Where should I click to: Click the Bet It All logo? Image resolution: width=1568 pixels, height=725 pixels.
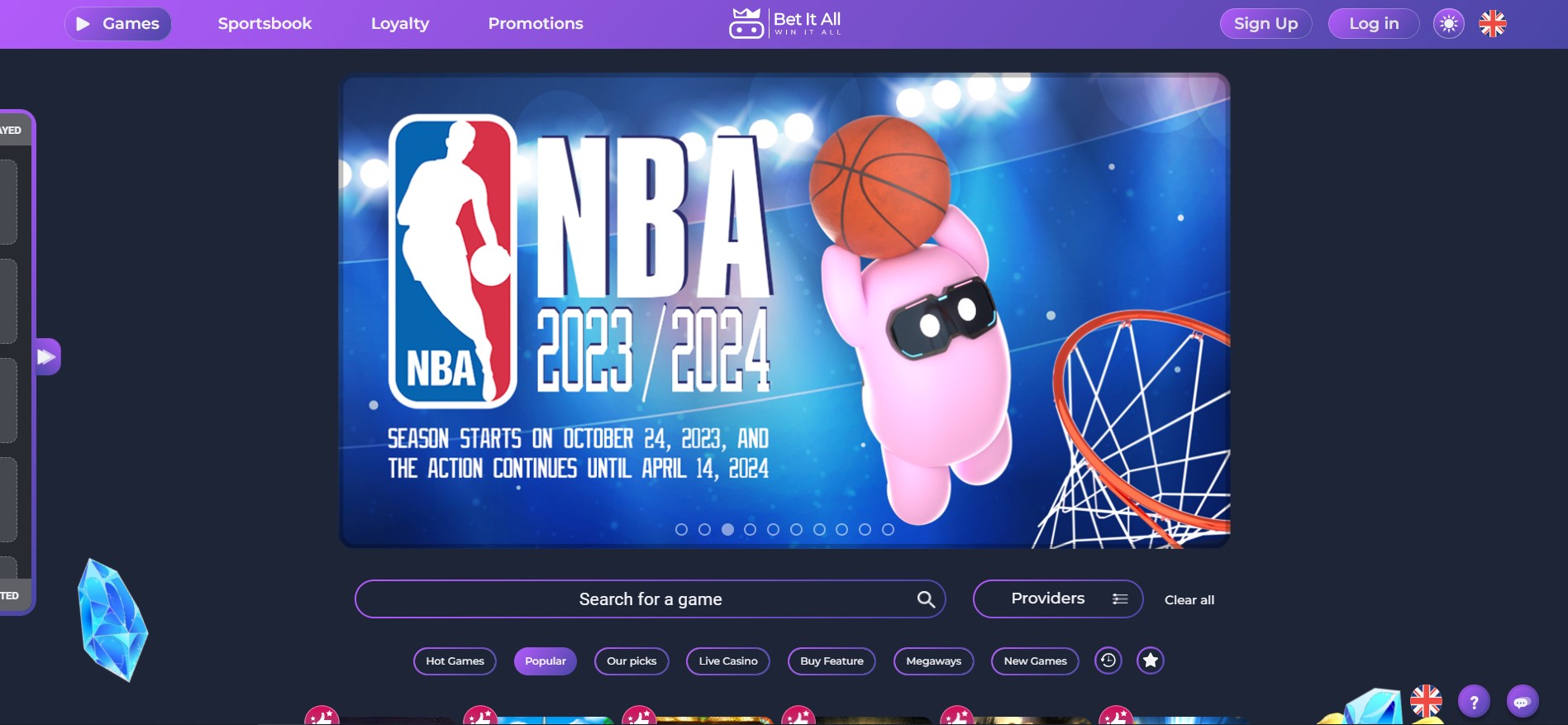tap(785, 23)
